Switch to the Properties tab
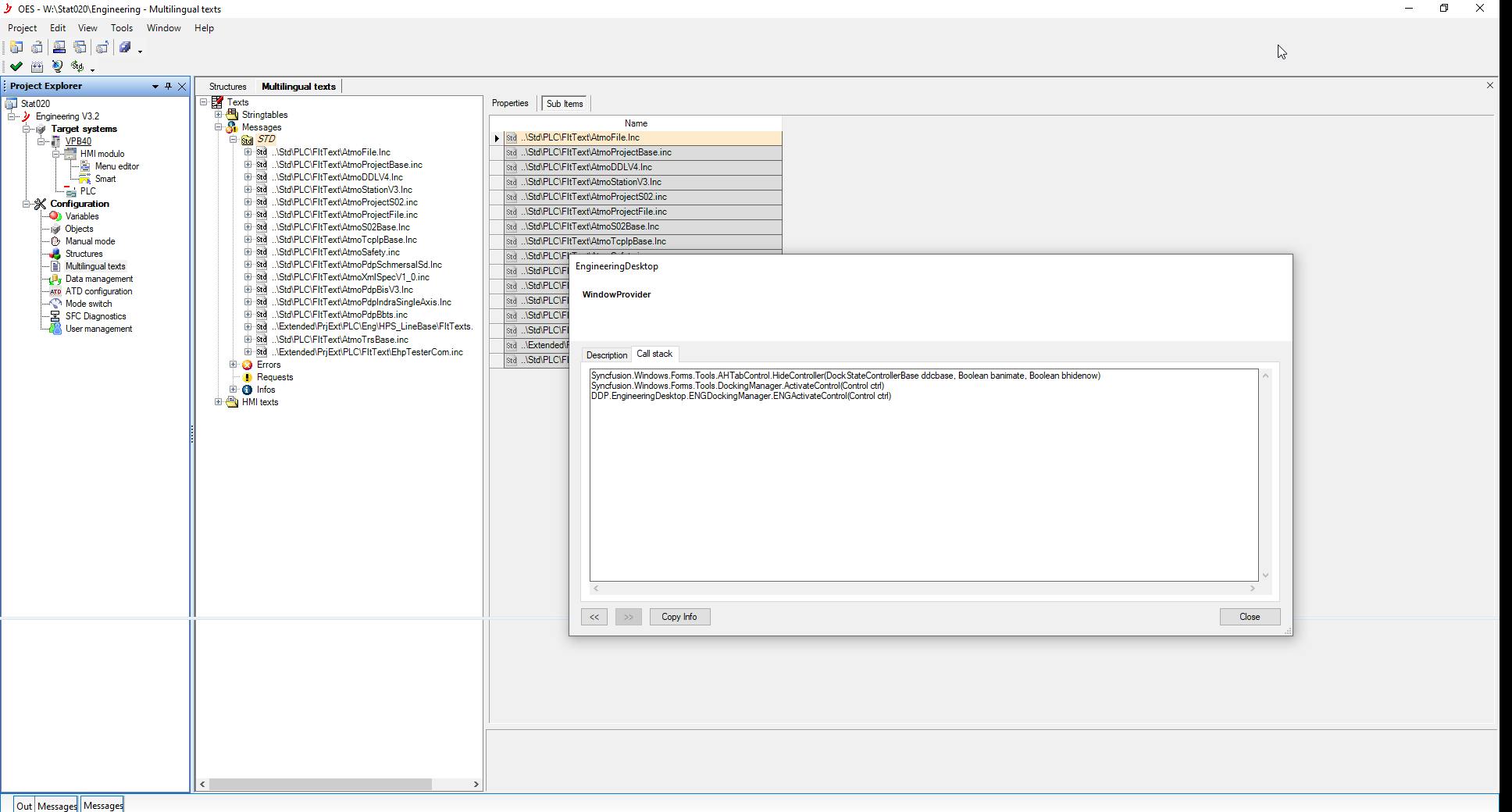The width and height of the screenshot is (1512, 812). (510, 104)
